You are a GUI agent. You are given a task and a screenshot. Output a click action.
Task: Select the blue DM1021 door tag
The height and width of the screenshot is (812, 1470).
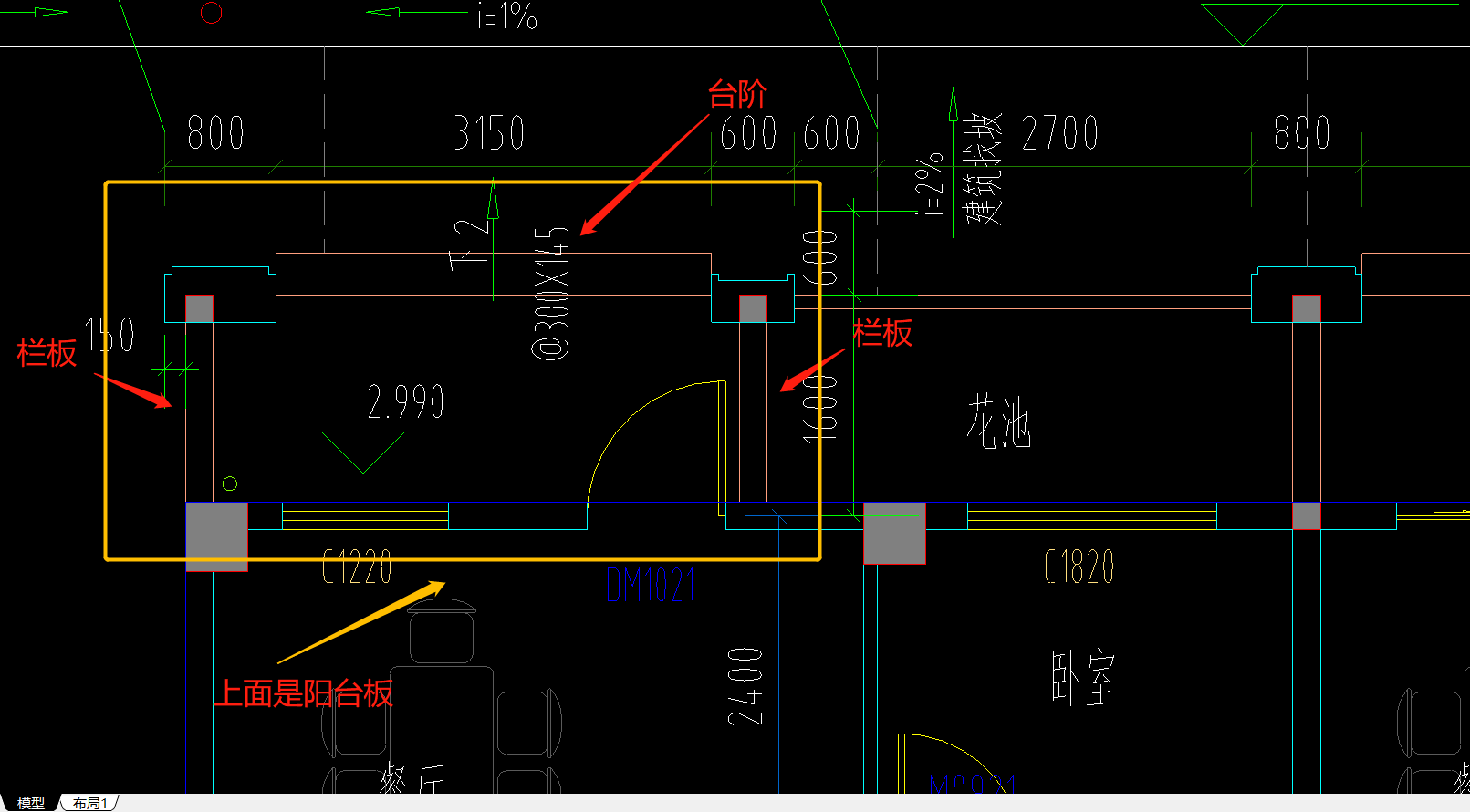(x=652, y=585)
